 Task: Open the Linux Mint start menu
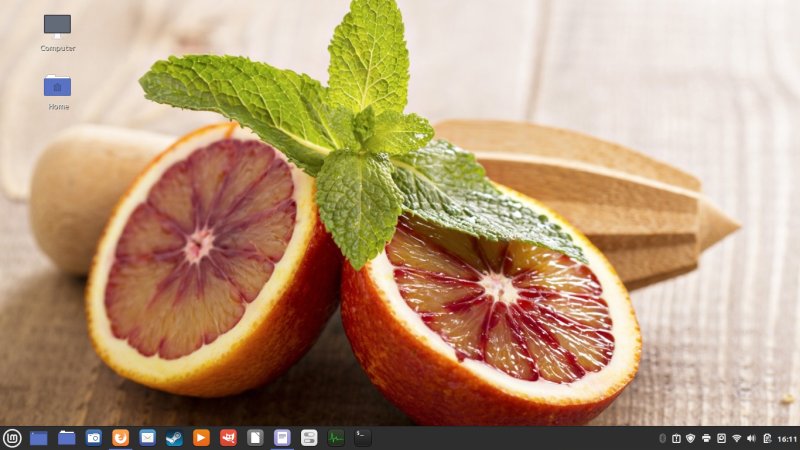[x=12, y=437]
